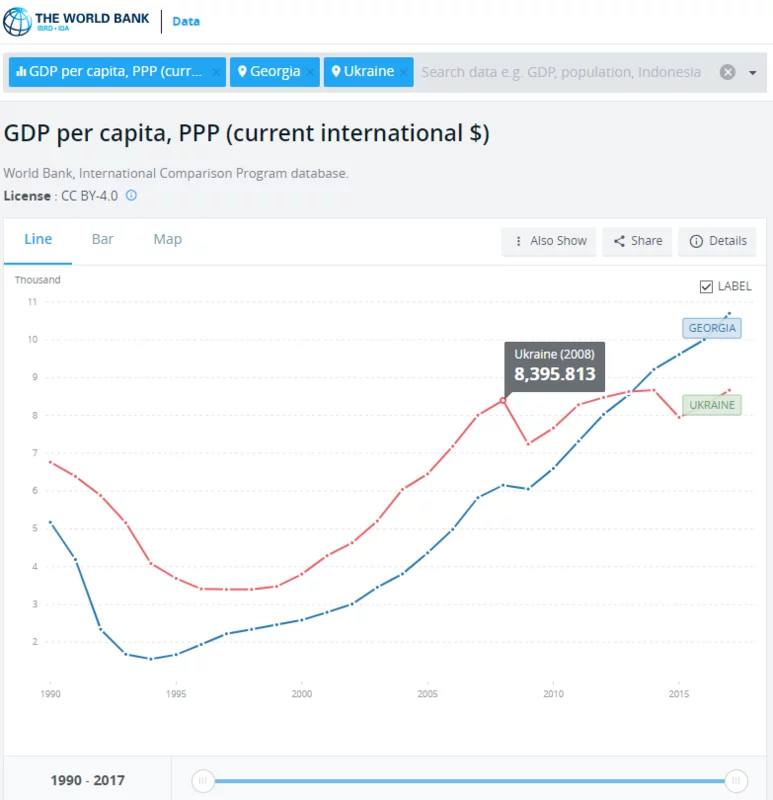This screenshot has height=800, width=773.
Task: Click the license info icon
Action: [131, 196]
